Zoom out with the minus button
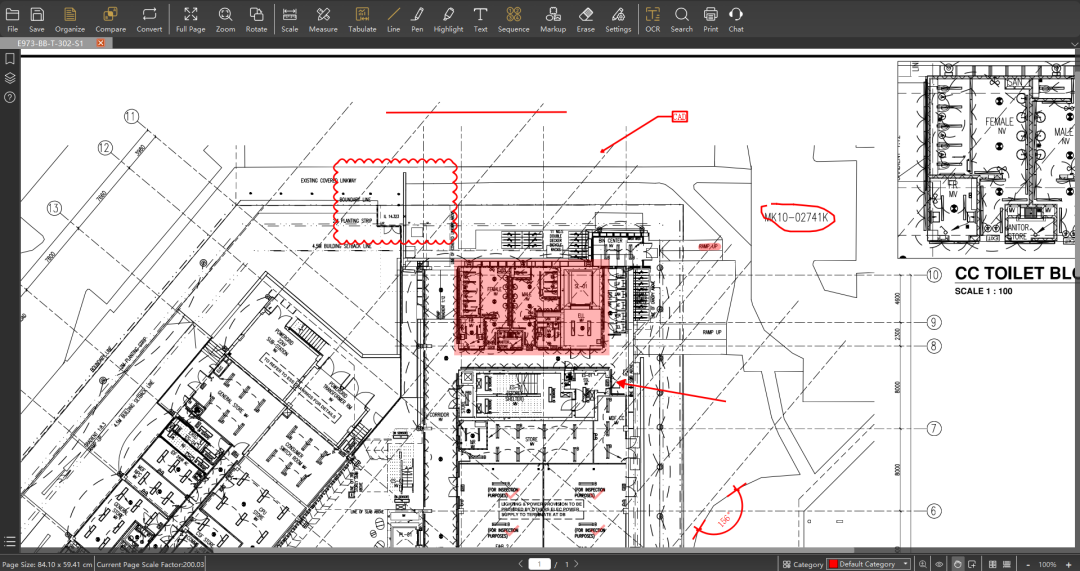The height and width of the screenshot is (571, 1080). [1028, 564]
